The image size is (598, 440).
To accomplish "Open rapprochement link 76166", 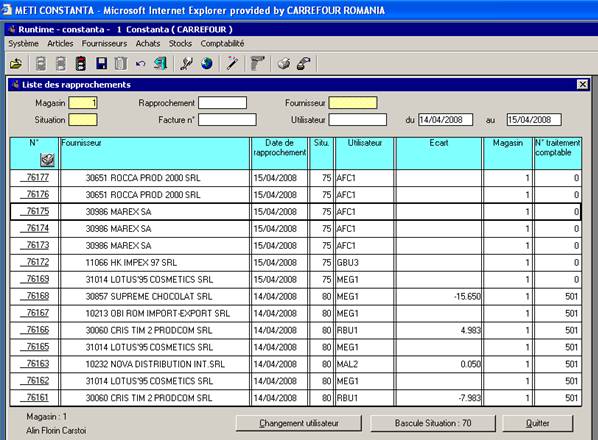I will pyautogui.click(x=36, y=330).
